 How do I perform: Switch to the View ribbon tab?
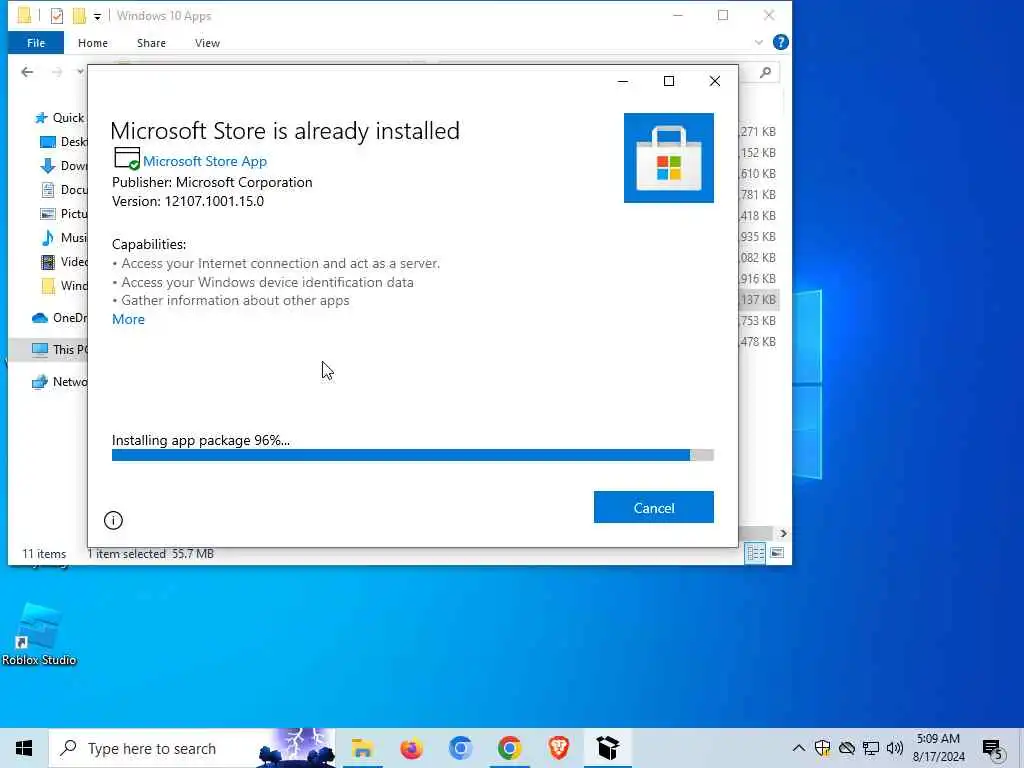pos(207,43)
